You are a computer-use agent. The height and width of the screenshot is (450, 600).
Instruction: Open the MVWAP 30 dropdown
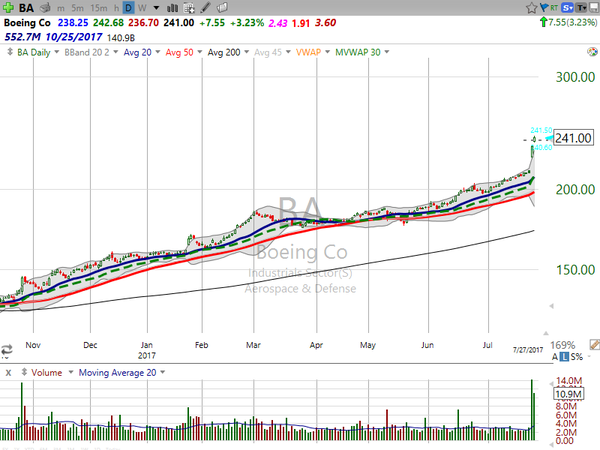[387, 52]
